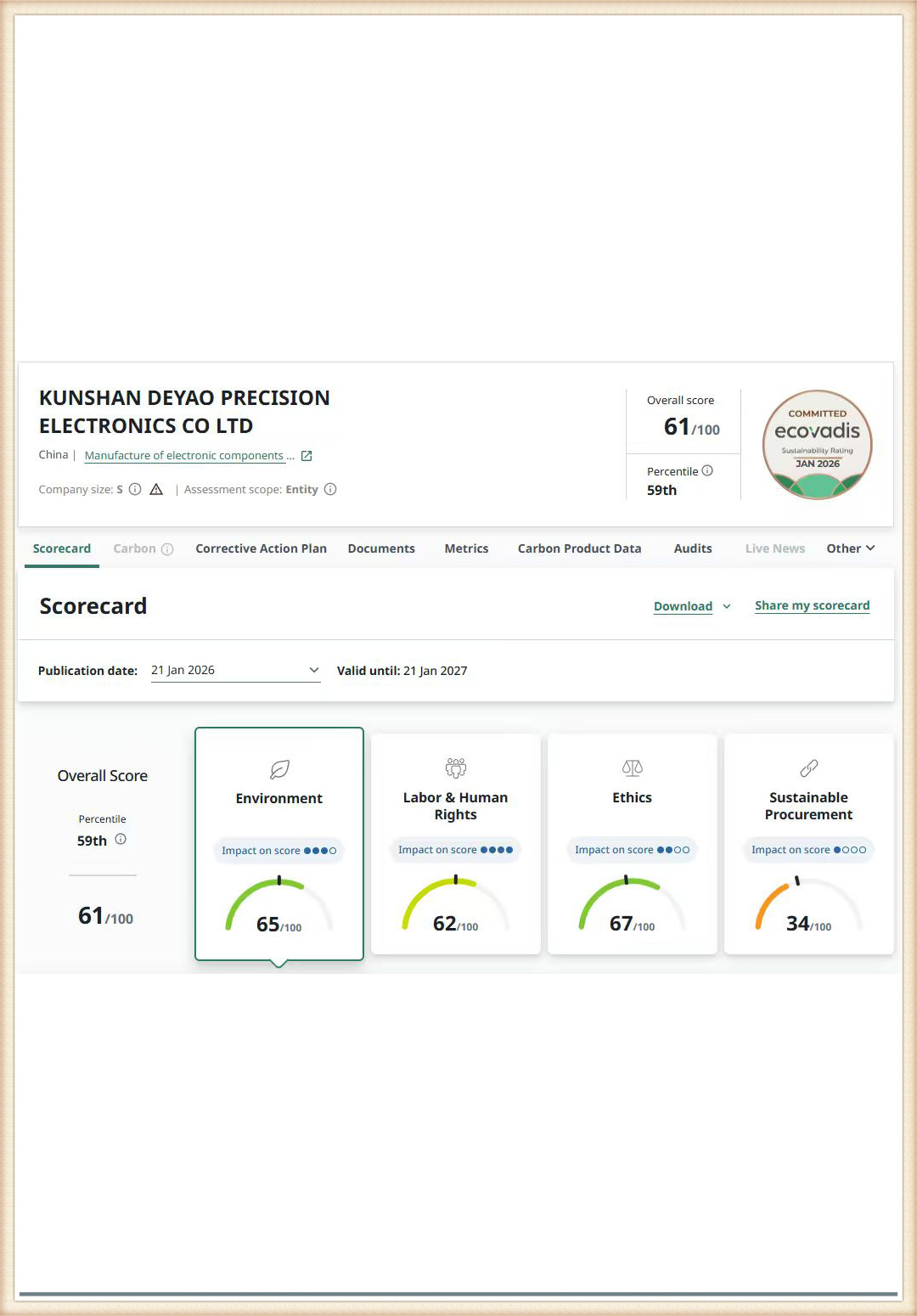917x1316 pixels.
Task: Click the Ethics card title
Action: click(633, 798)
